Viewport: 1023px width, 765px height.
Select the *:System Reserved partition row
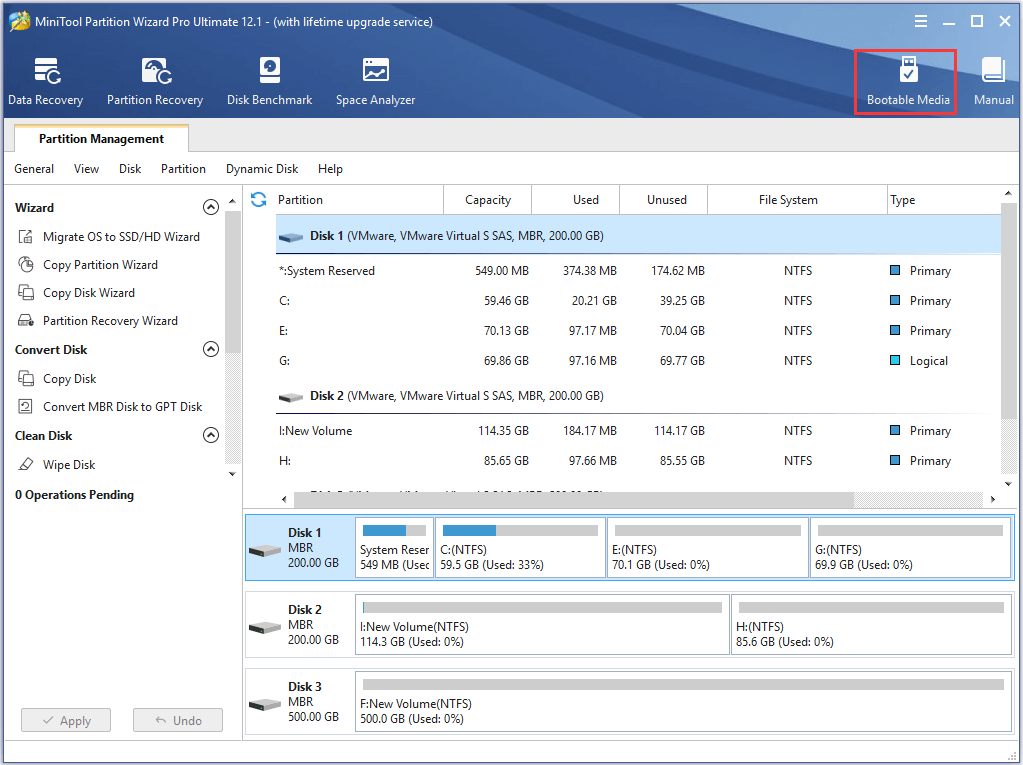[638, 271]
